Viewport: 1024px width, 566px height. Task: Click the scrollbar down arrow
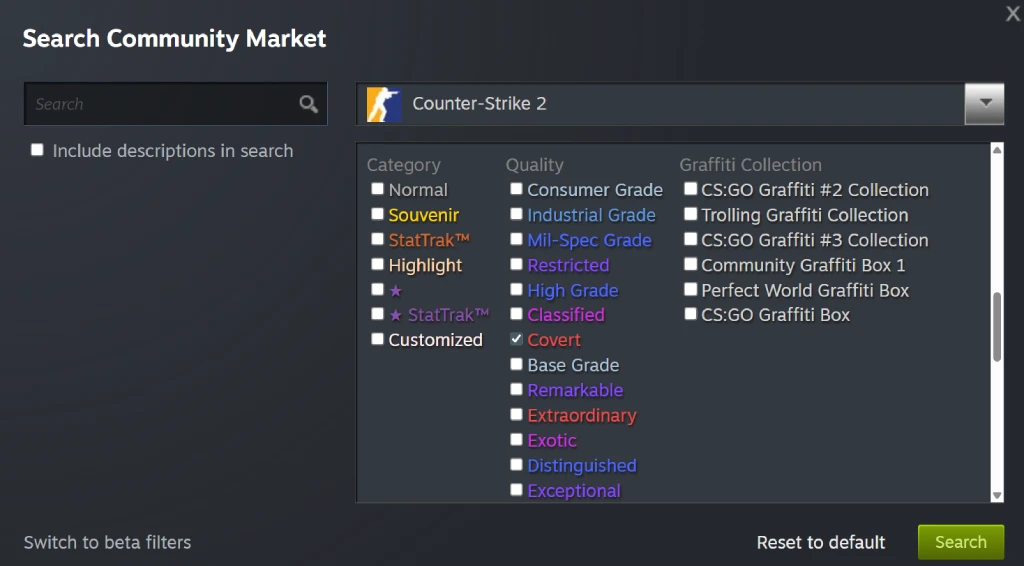tap(997, 495)
